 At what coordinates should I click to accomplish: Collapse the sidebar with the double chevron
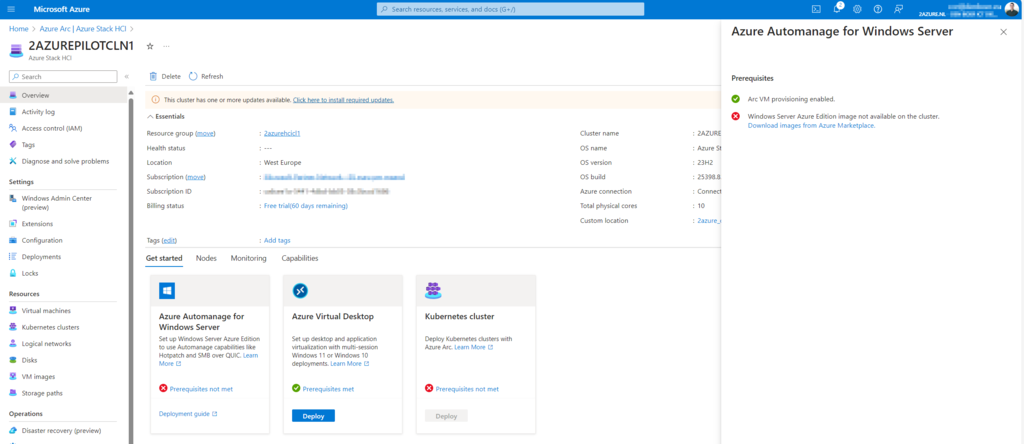coord(127,76)
